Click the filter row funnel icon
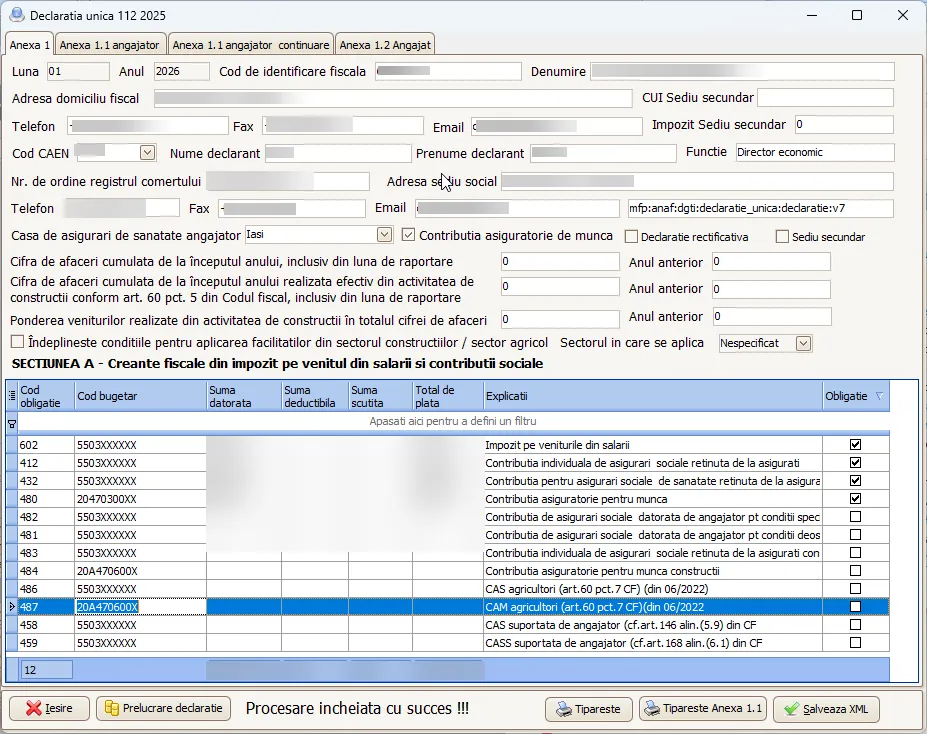 (x=12, y=424)
